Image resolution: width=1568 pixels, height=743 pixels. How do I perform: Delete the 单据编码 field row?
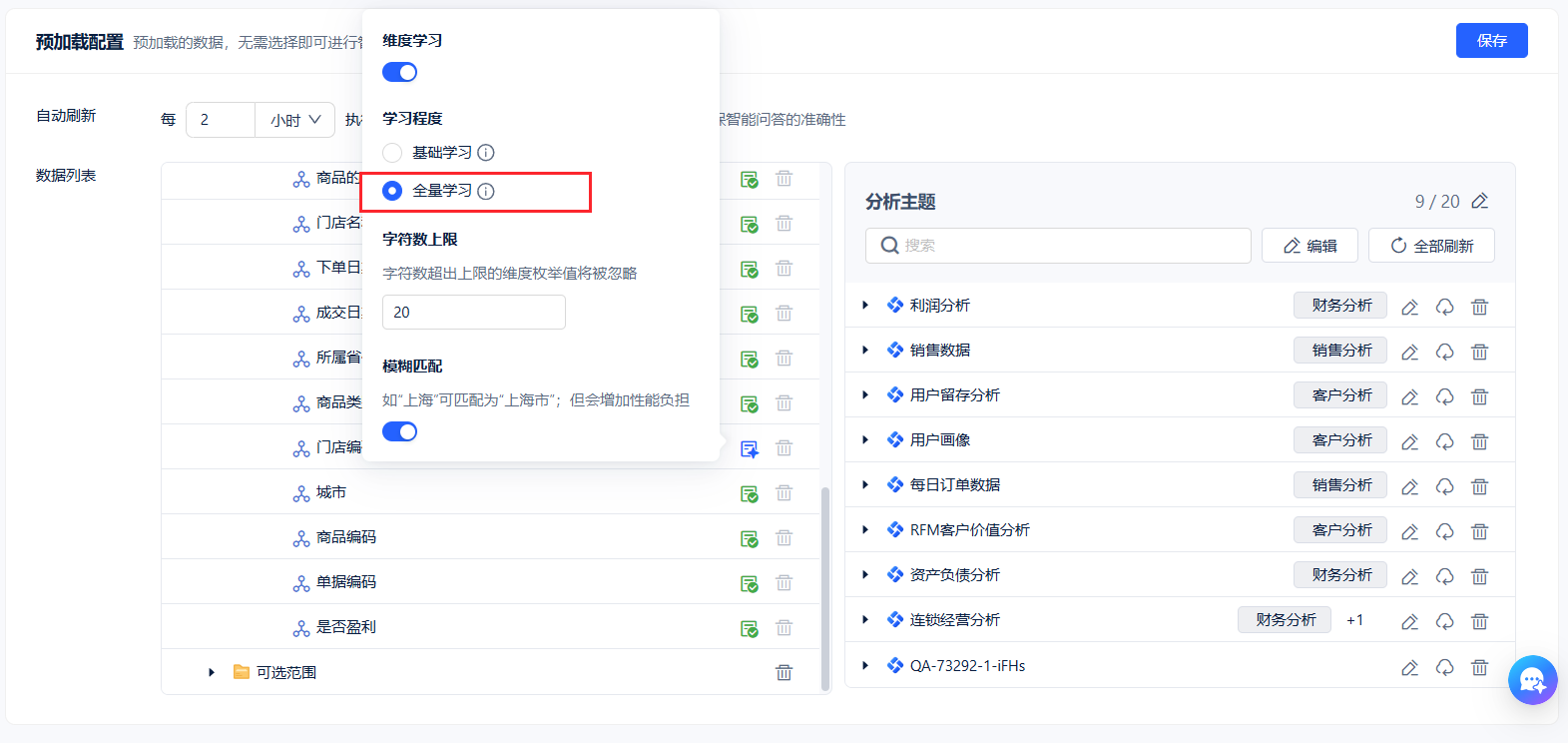[784, 582]
